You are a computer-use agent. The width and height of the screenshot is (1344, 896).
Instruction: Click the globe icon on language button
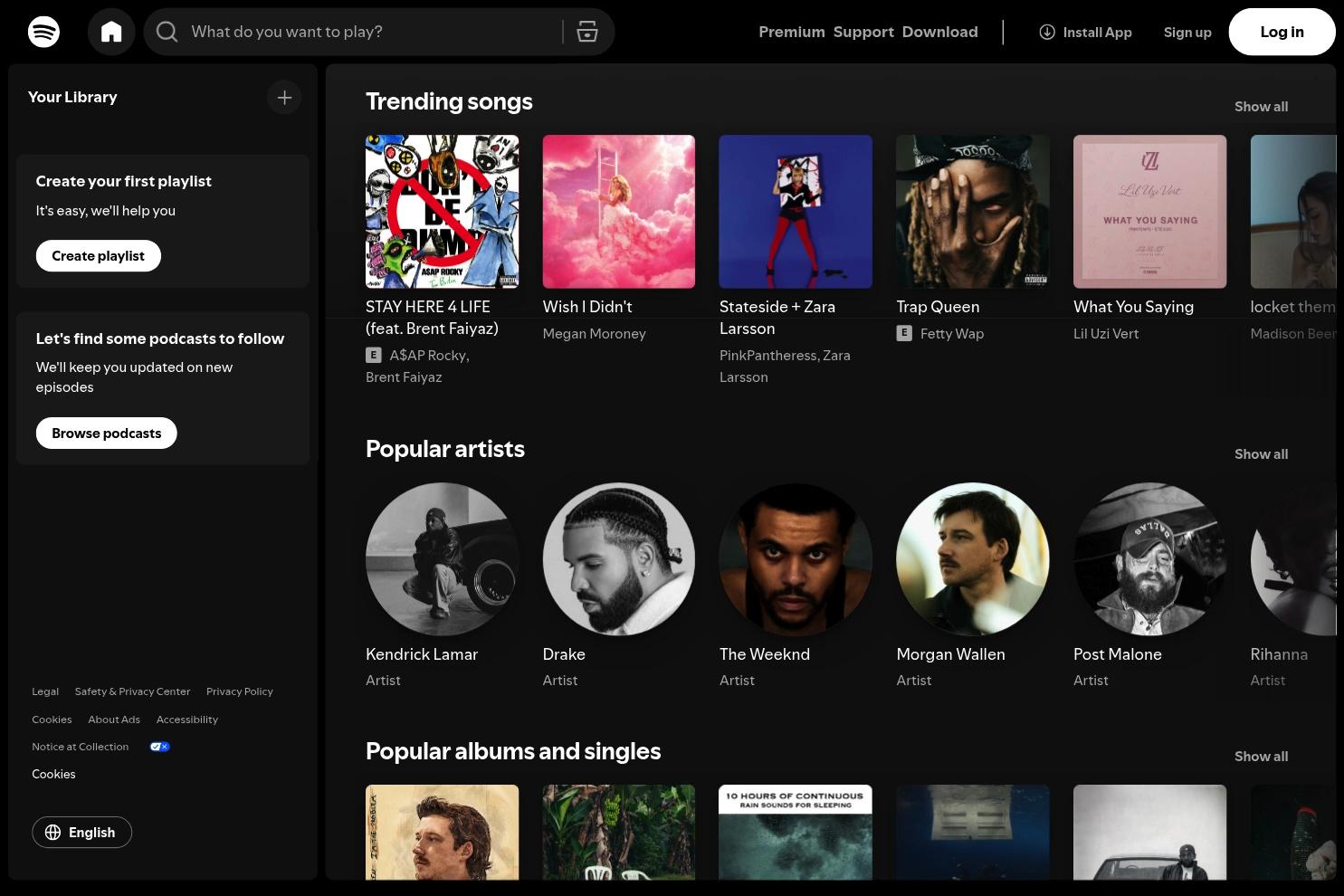point(53,833)
